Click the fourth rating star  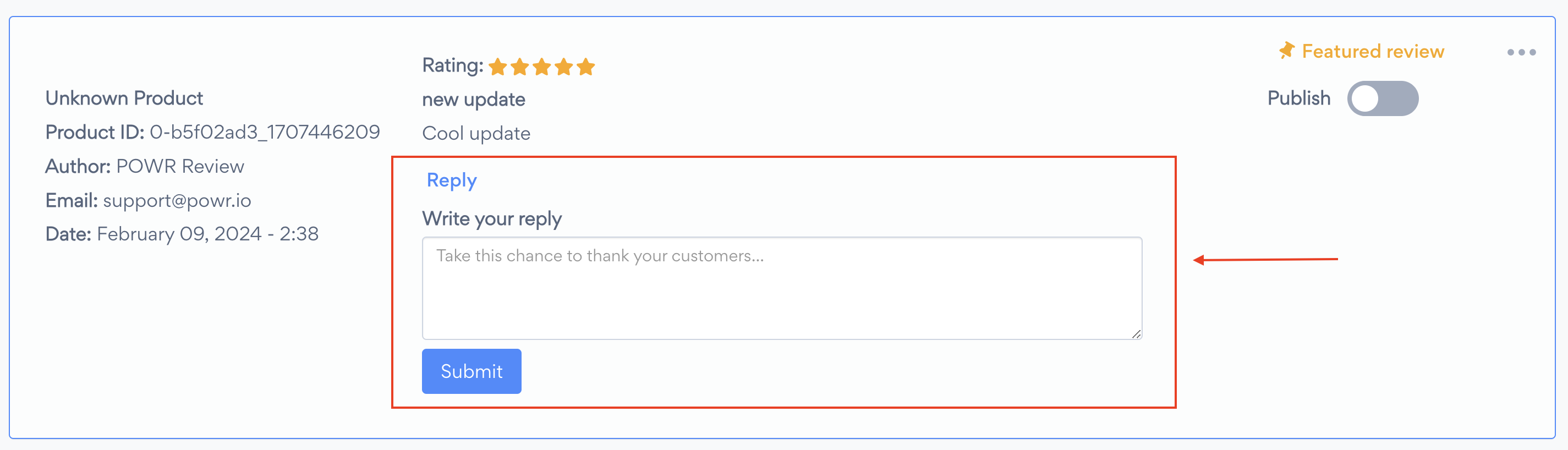coord(563,67)
